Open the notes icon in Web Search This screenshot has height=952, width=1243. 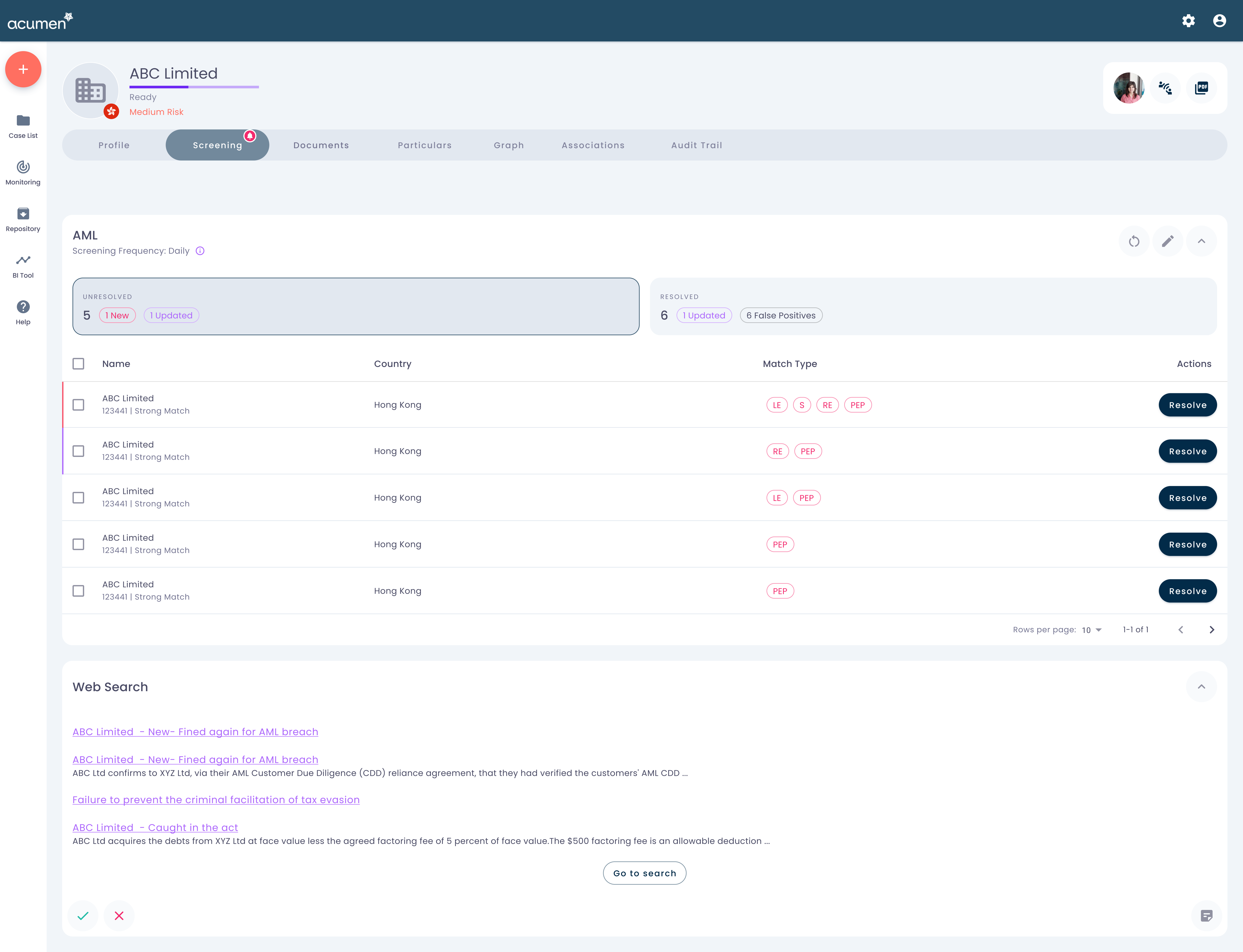coord(1207,916)
